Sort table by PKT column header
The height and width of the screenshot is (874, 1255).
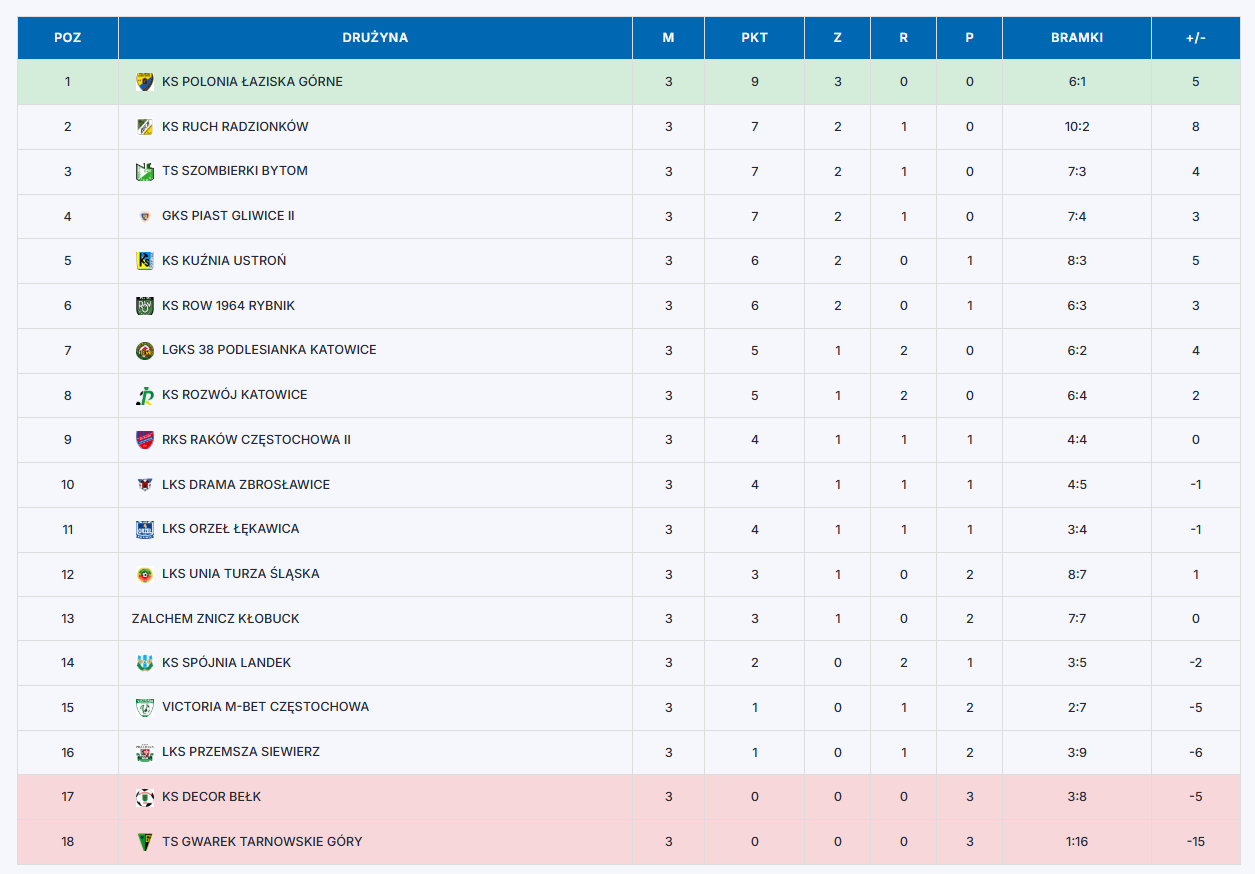755,38
